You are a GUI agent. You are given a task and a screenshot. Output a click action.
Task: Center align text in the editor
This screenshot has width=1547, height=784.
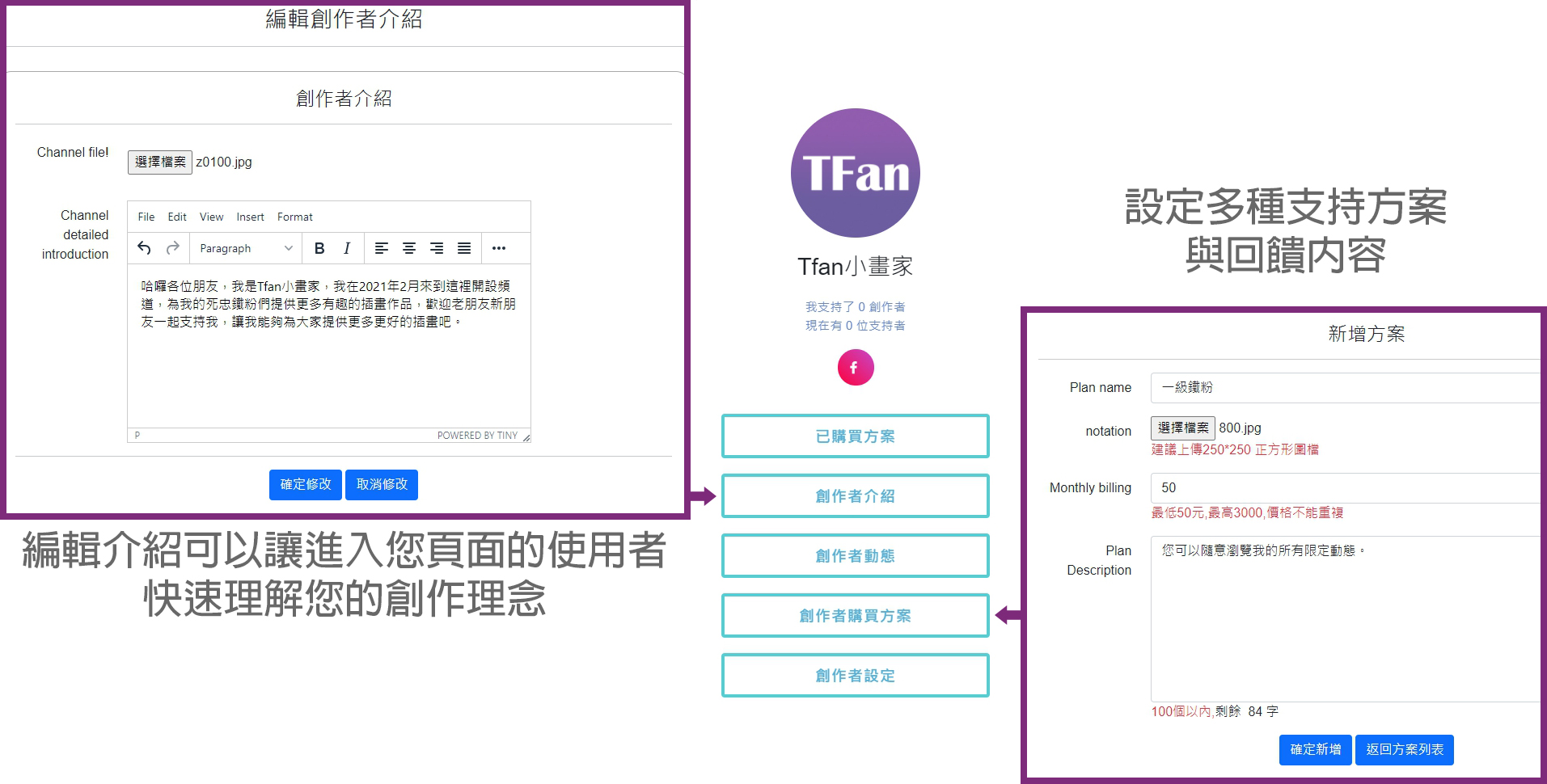point(409,248)
